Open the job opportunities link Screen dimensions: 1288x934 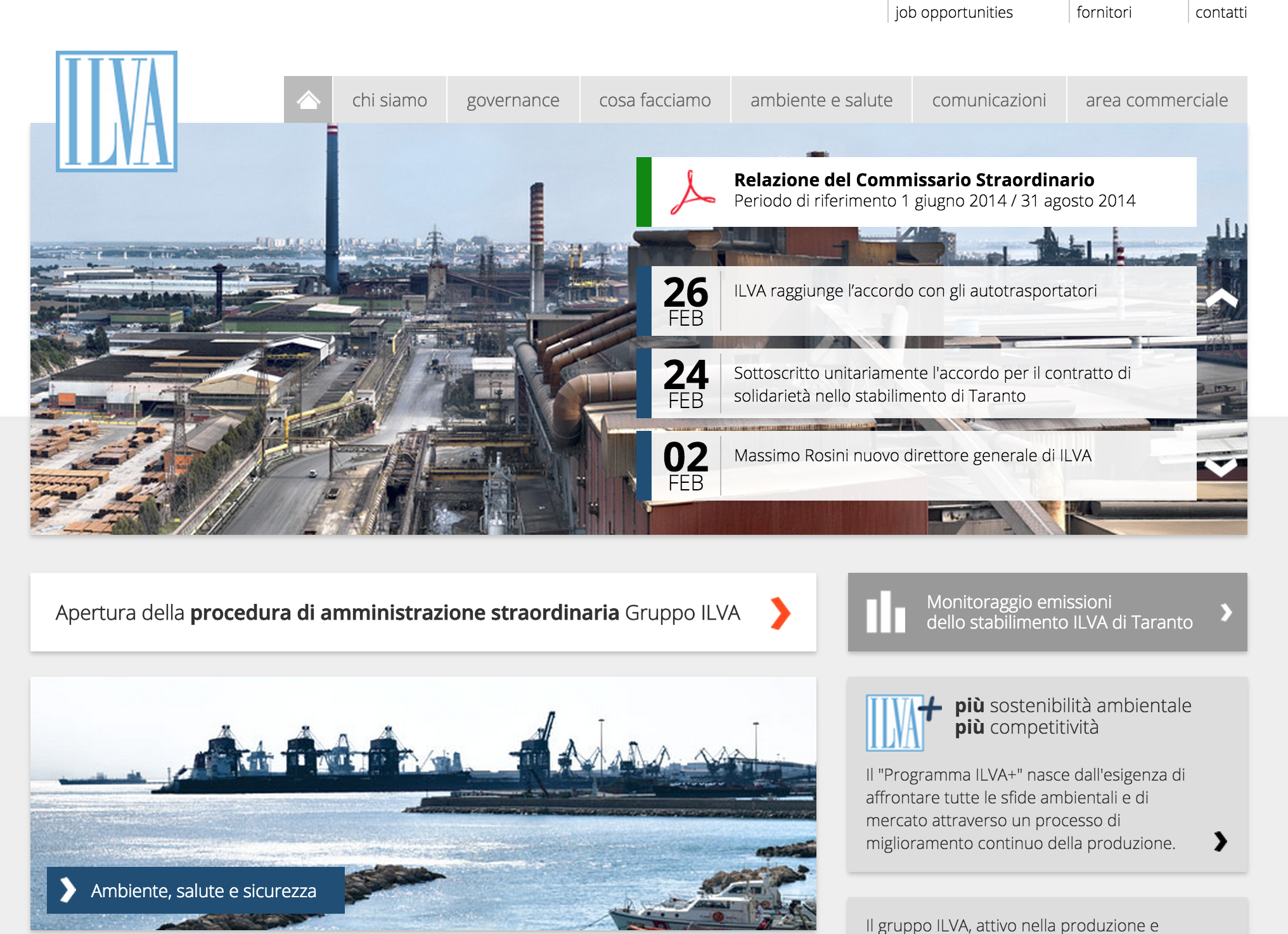tap(954, 12)
